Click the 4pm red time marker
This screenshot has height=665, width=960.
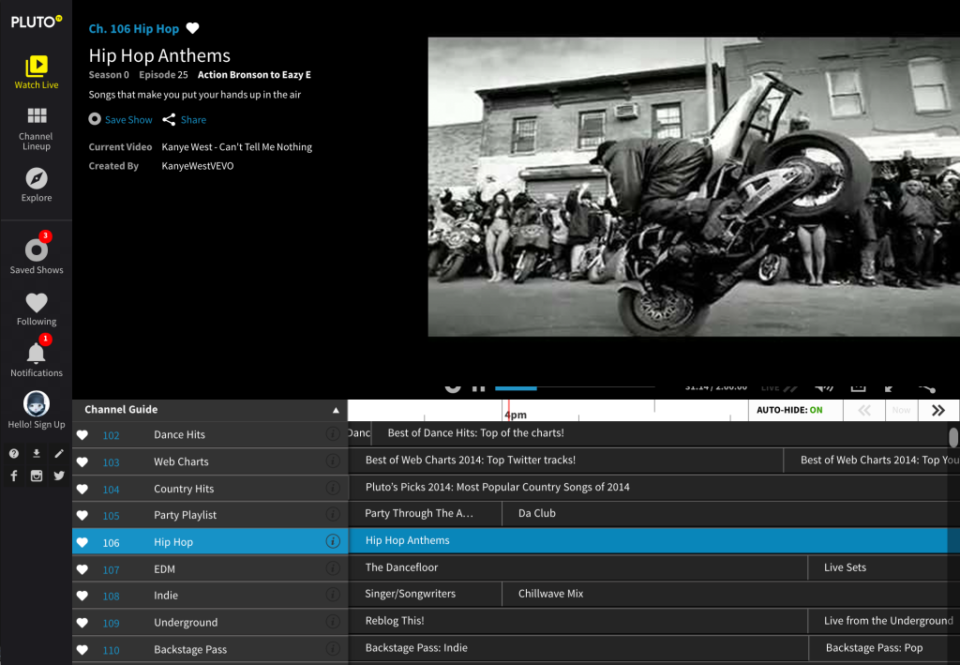pos(508,410)
